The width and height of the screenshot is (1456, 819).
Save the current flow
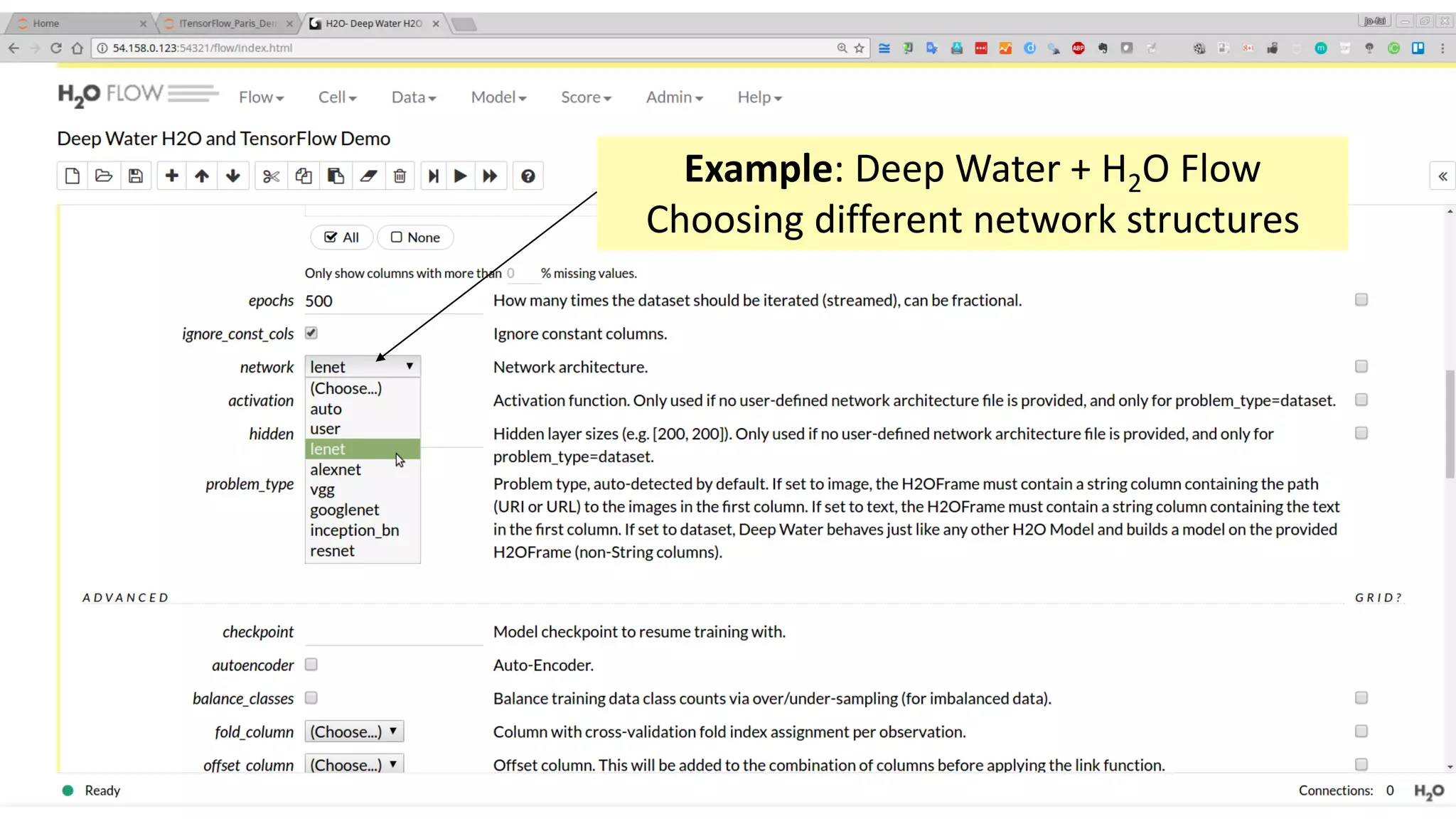[136, 176]
